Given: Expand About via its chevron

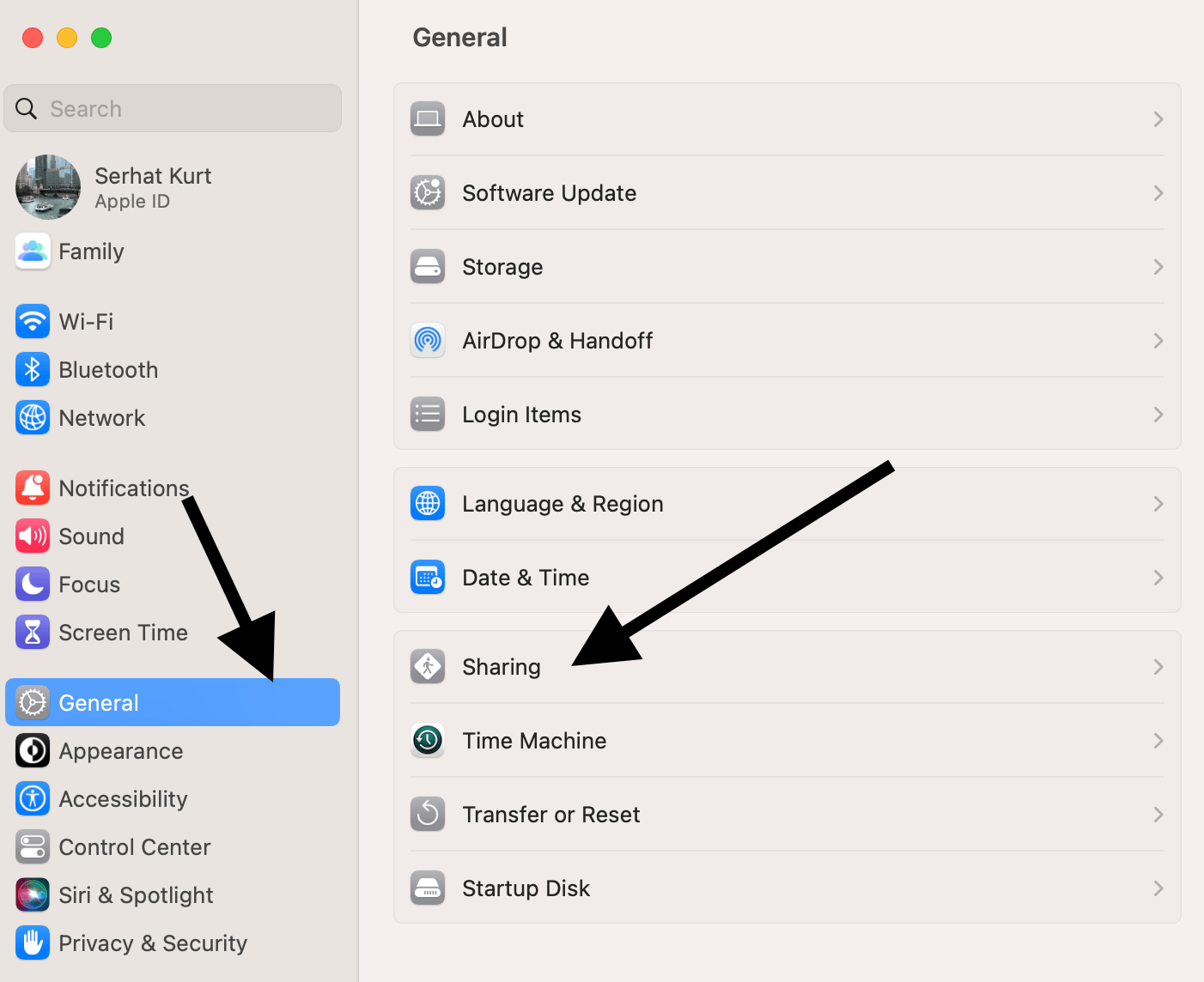Looking at the screenshot, I should (1158, 119).
